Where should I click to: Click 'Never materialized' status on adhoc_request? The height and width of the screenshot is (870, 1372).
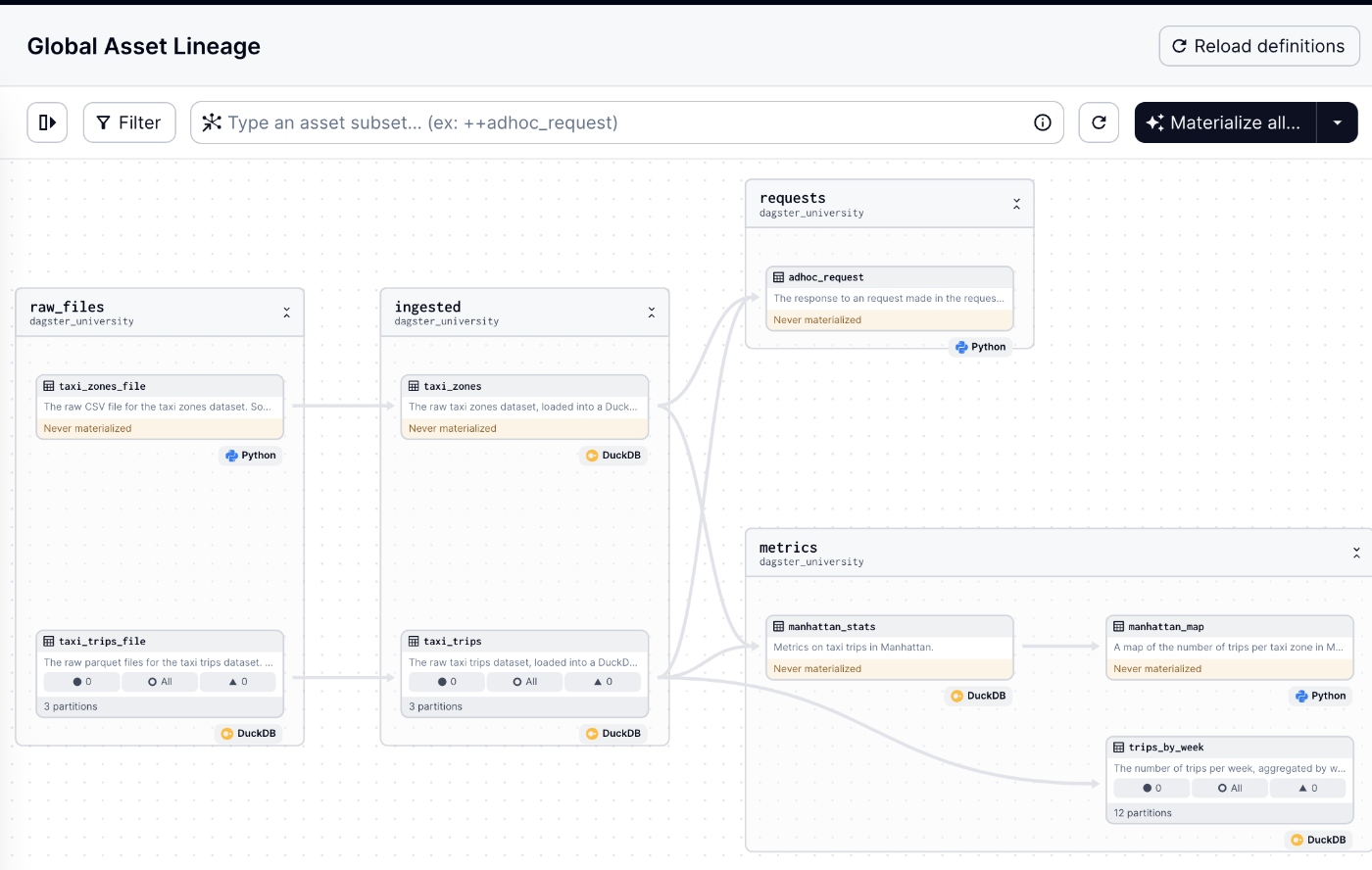pyautogui.click(x=817, y=319)
